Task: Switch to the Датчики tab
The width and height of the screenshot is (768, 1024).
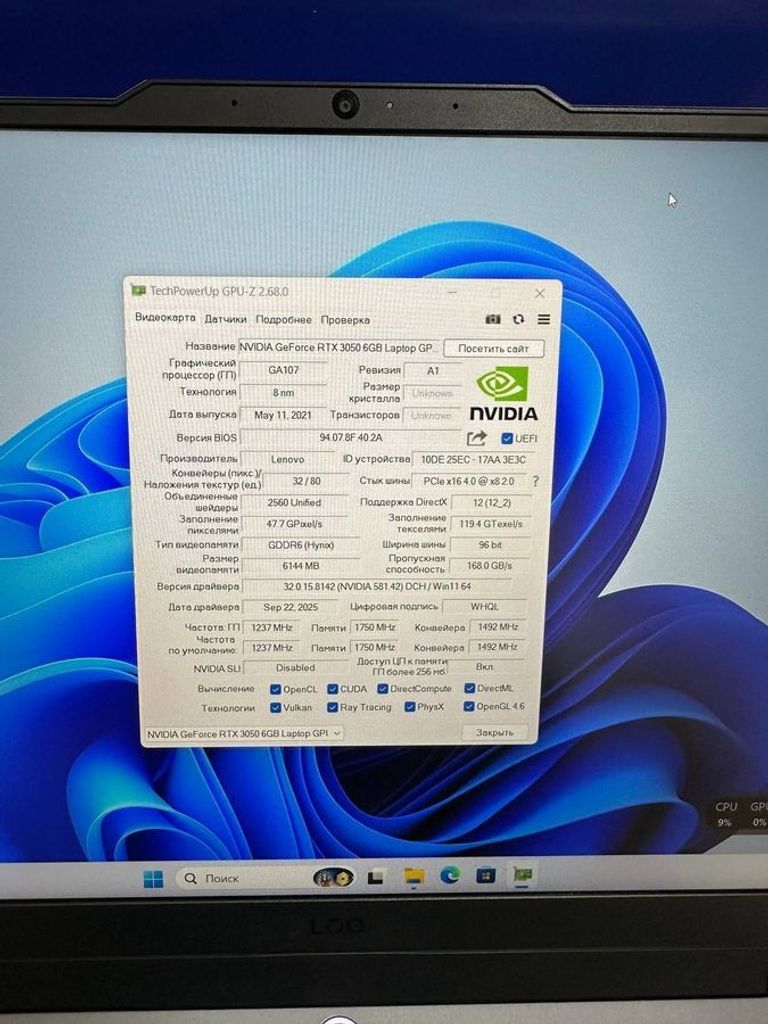Action: tap(225, 319)
